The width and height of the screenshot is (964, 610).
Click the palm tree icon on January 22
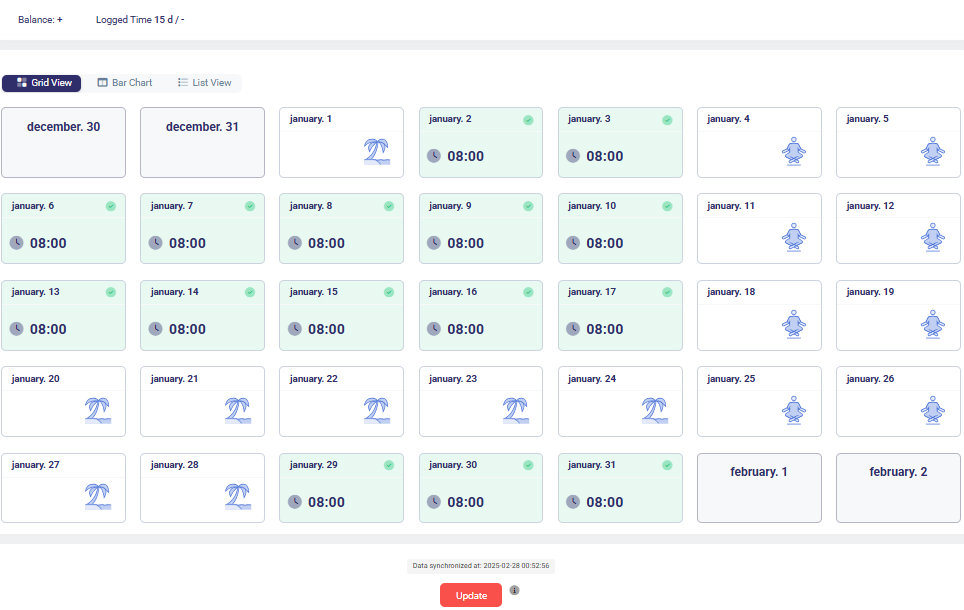click(x=376, y=412)
